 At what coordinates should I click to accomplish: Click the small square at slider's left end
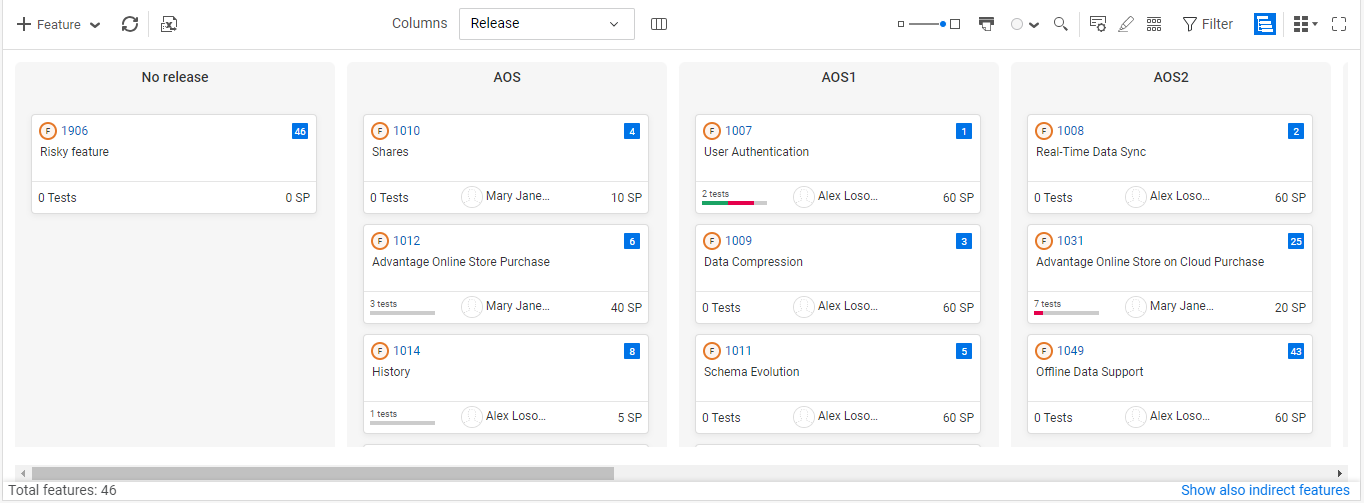tap(901, 24)
